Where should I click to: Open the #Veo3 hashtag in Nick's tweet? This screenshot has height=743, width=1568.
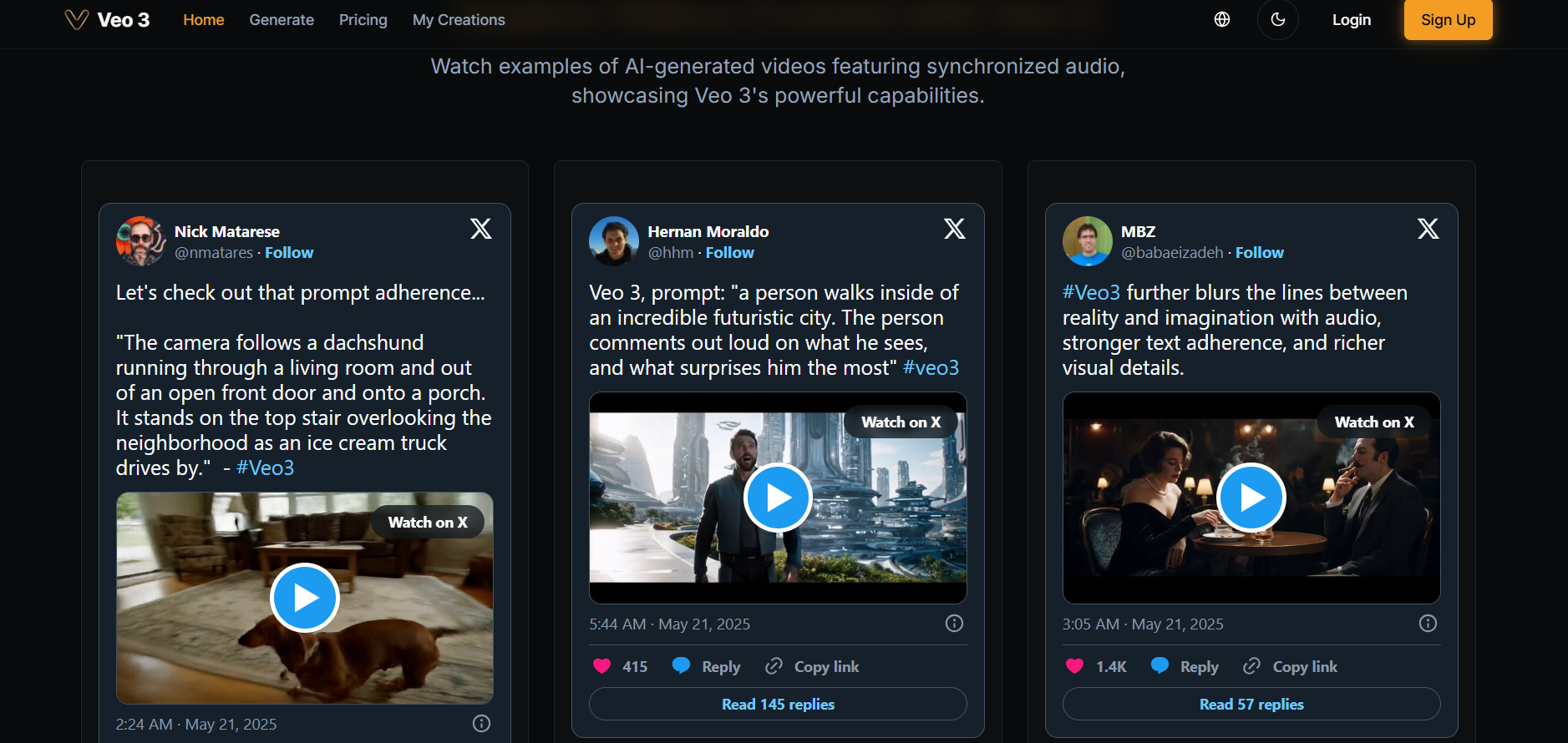click(265, 468)
